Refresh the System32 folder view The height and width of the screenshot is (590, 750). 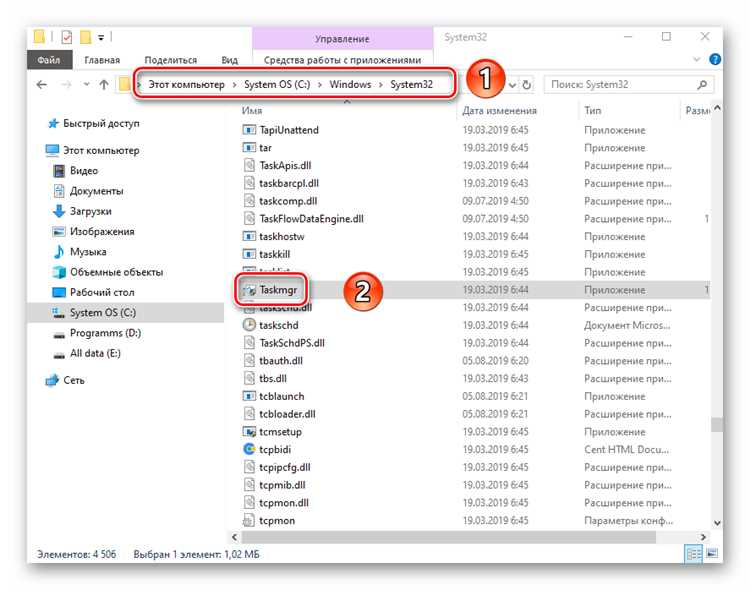click(527, 85)
